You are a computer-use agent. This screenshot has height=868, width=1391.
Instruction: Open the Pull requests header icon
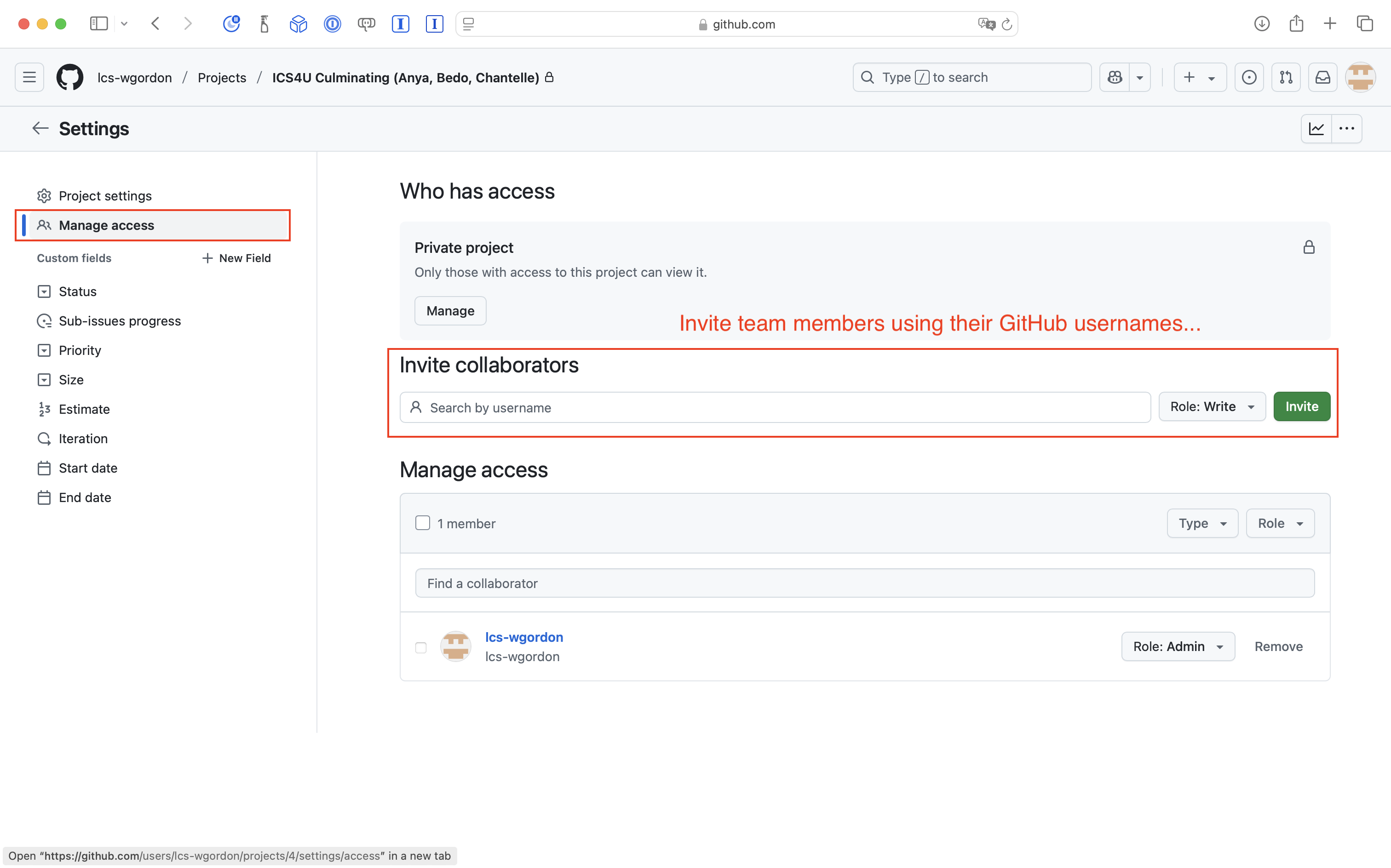tap(1285, 77)
